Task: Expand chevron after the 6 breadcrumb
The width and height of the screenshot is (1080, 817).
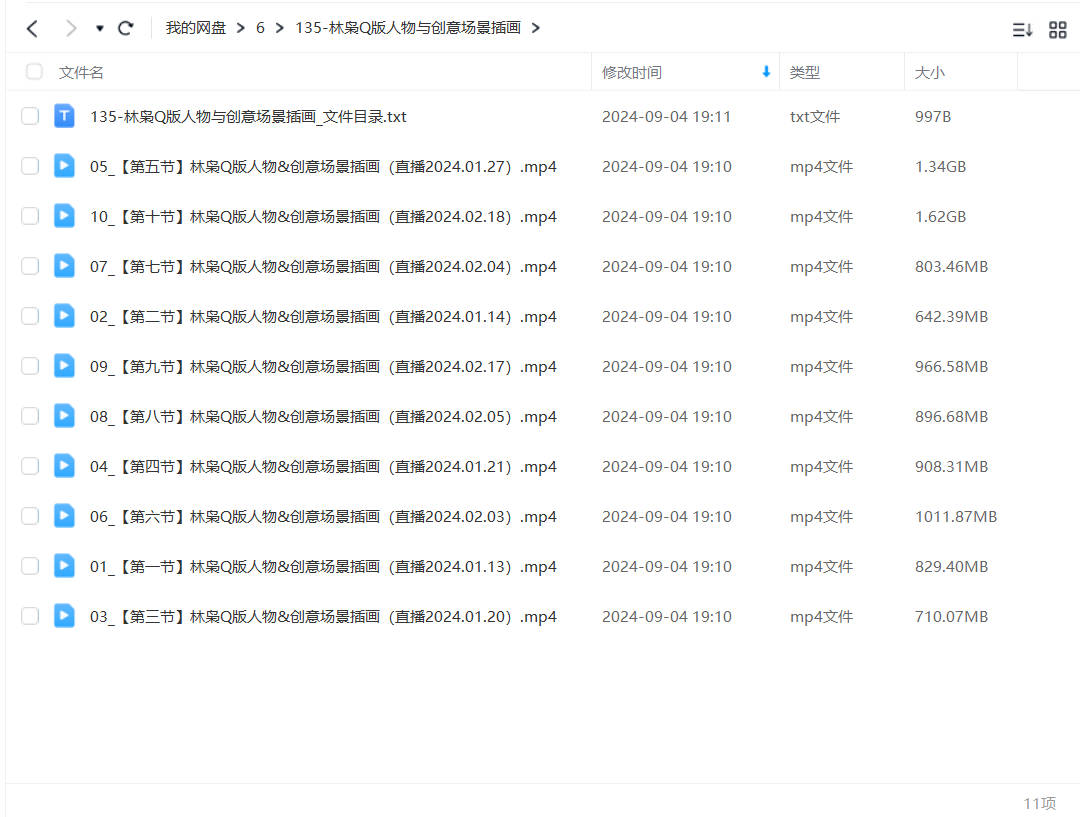Action: (280, 28)
